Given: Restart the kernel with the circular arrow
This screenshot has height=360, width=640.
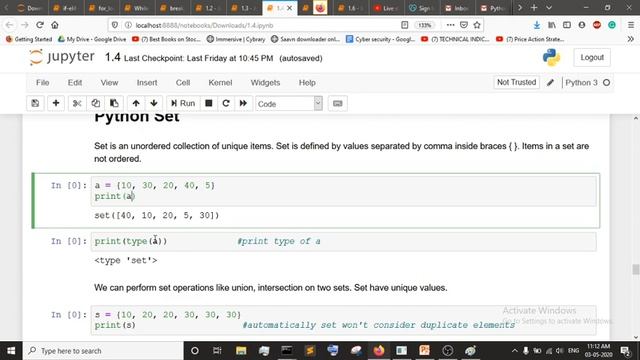Looking at the screenshot, I should click(226, 103).
